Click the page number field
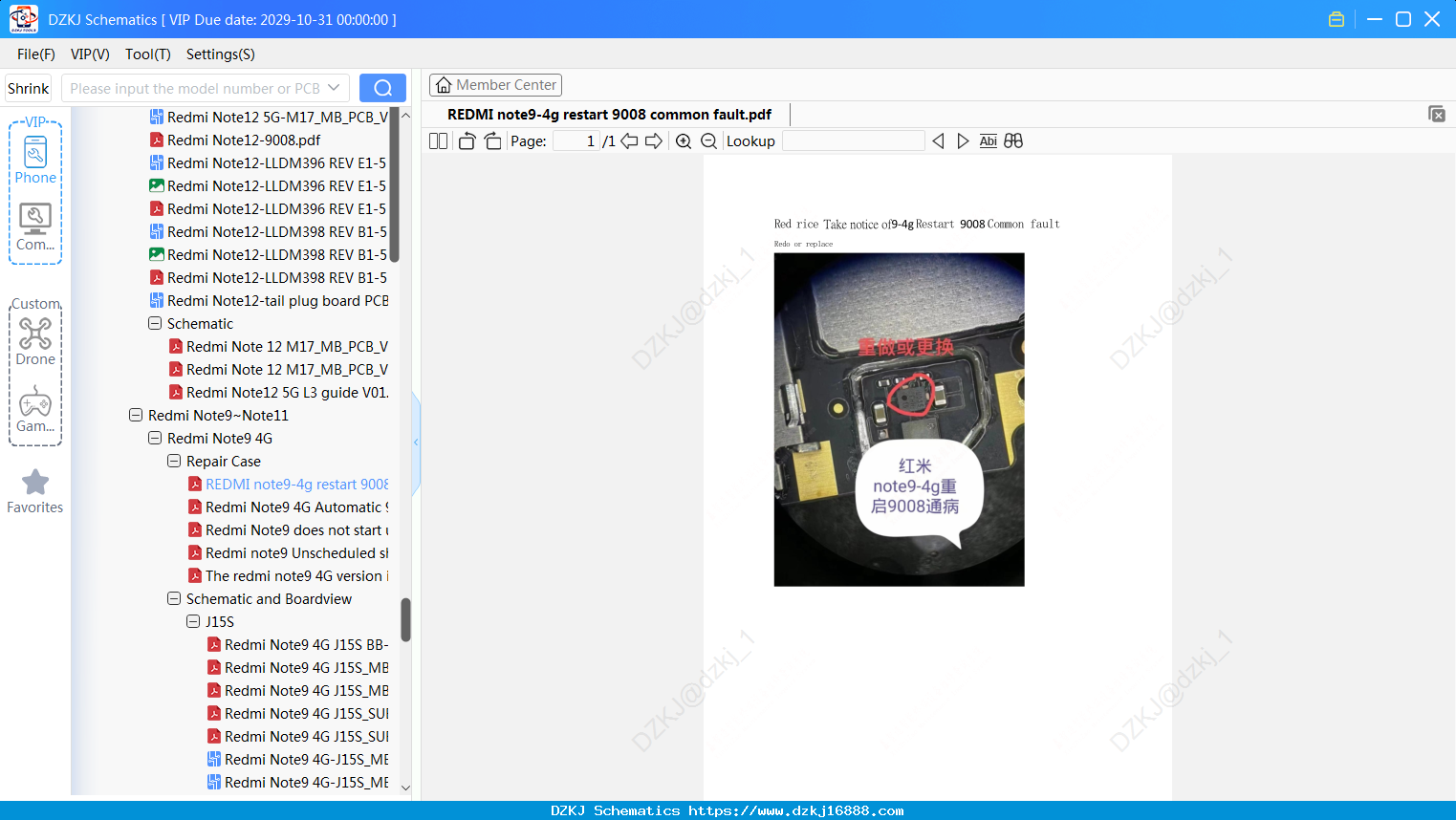 coord(577,141)
